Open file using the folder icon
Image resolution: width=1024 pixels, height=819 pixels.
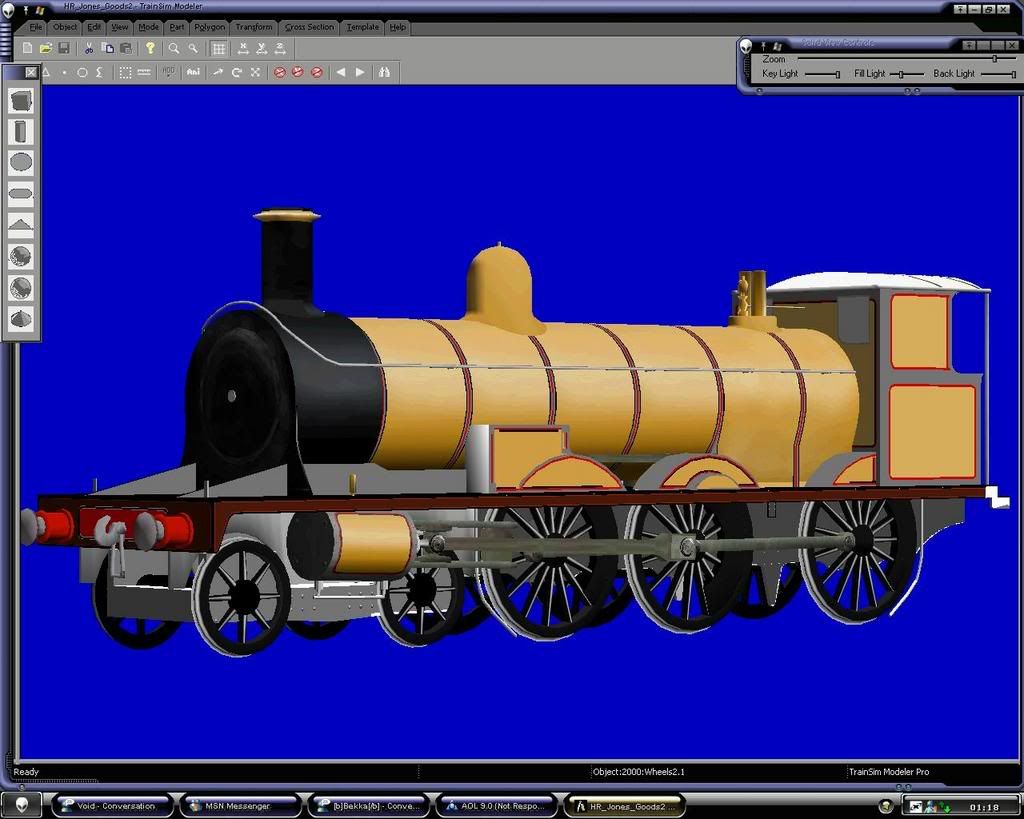click(45, 48)
